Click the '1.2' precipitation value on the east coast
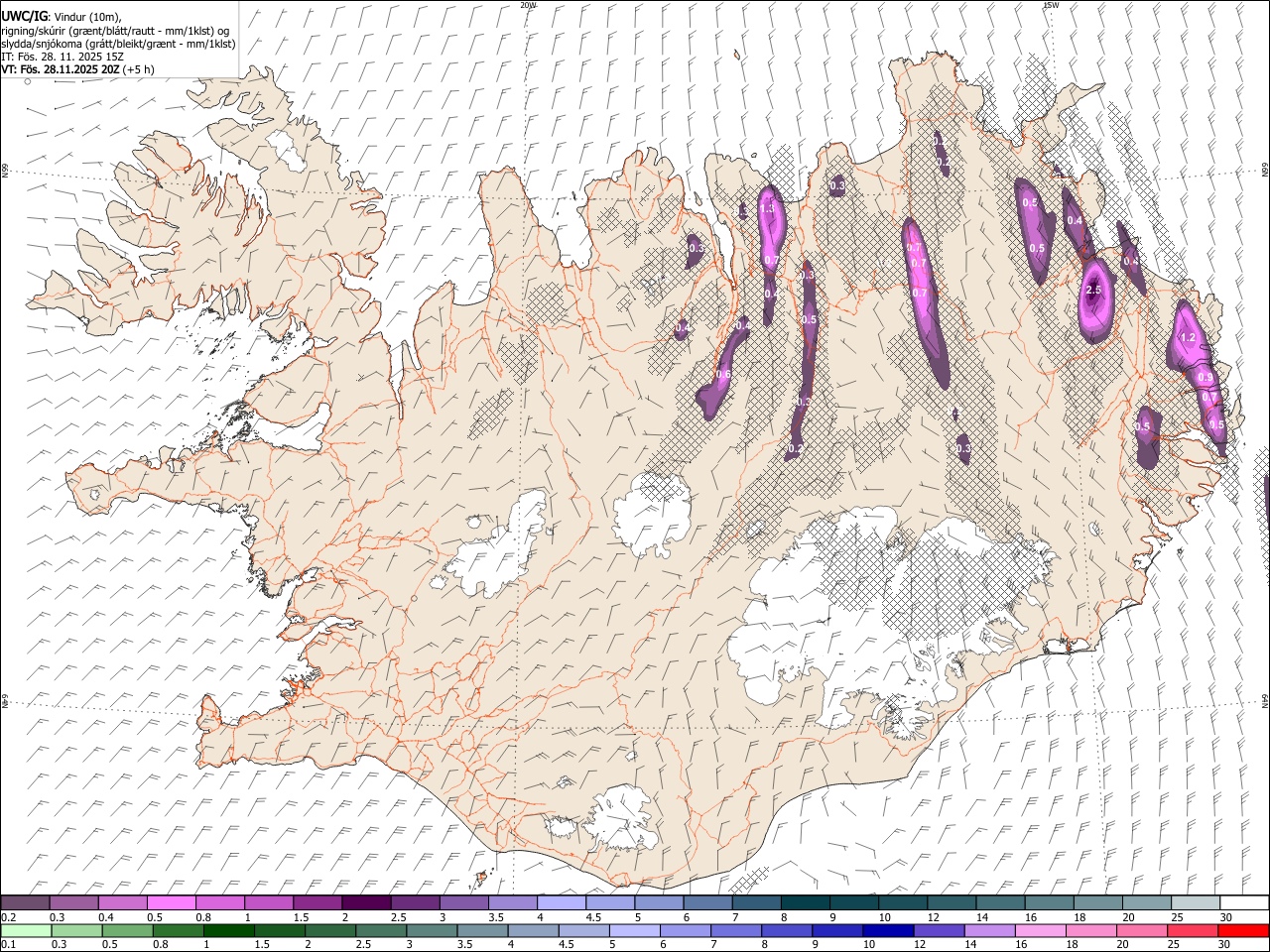1270x952 pixels. (x=1188, y=338)
